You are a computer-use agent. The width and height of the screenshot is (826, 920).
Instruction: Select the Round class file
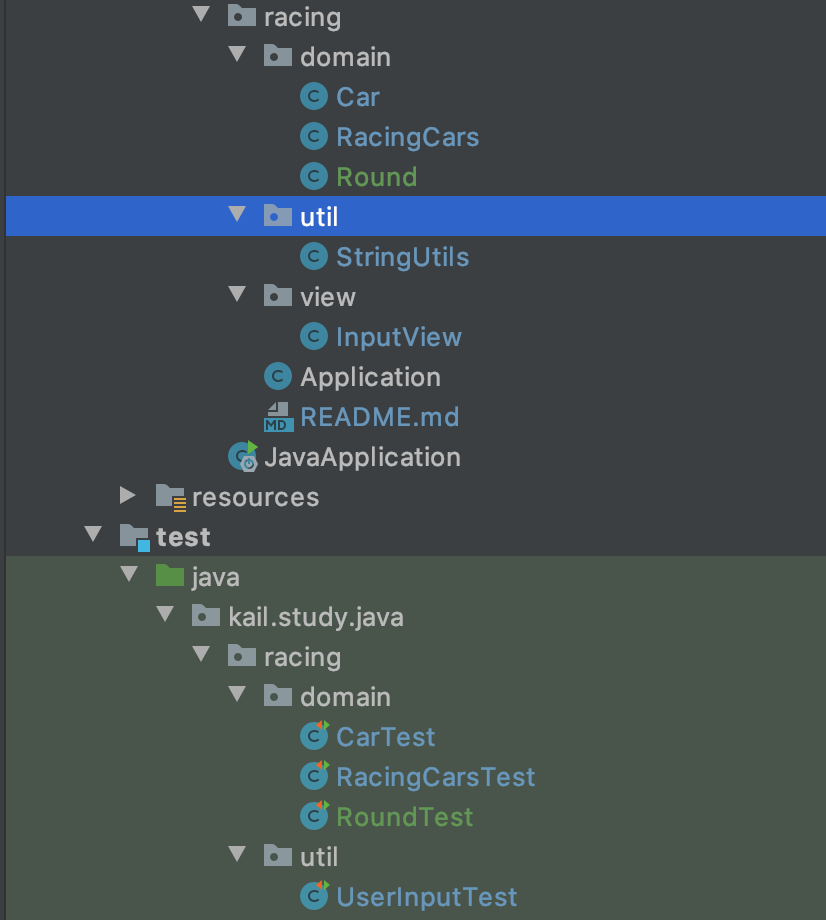tap(377, 177)
